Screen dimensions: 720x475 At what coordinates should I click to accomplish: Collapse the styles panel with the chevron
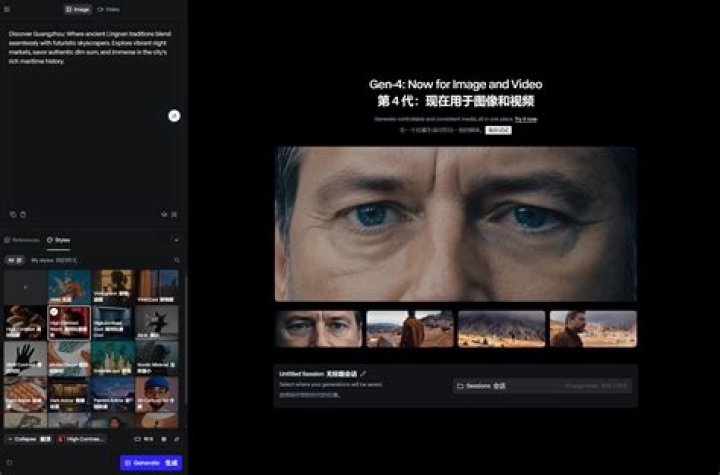pos(176,240)
